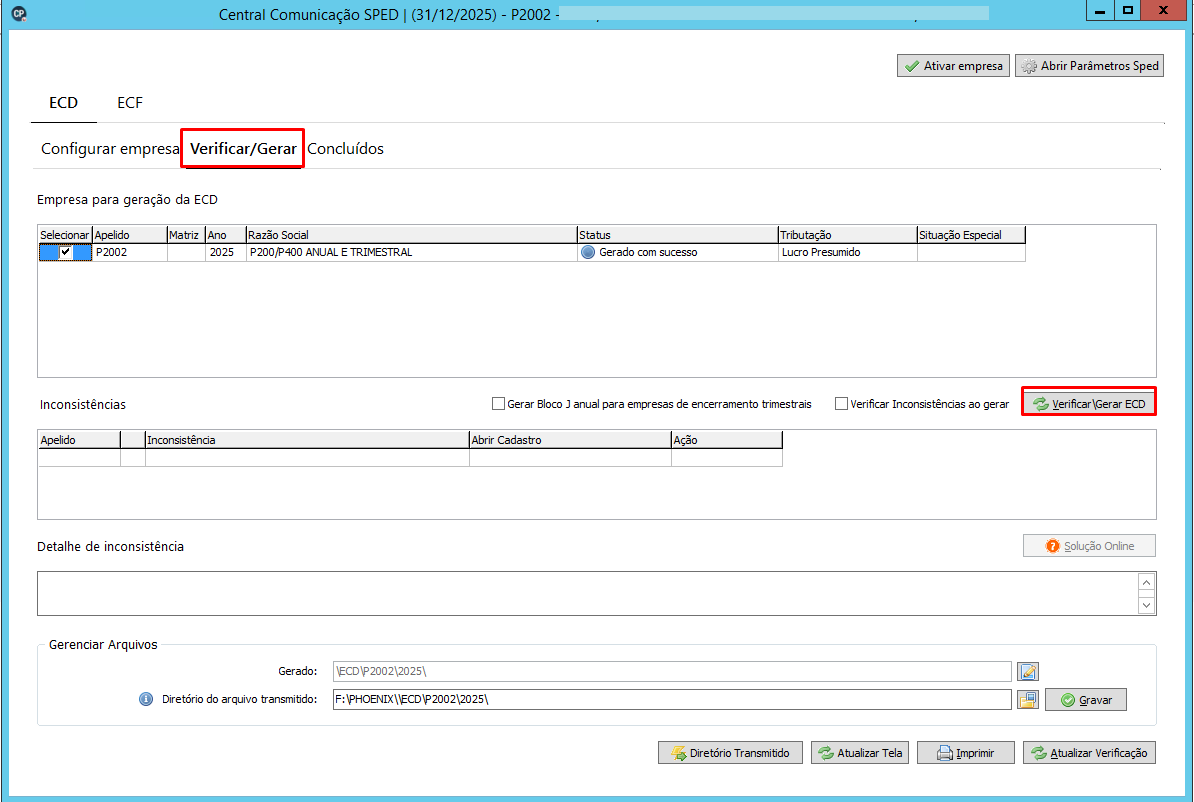Open the Configurar empresa tab

coord(110,149)
